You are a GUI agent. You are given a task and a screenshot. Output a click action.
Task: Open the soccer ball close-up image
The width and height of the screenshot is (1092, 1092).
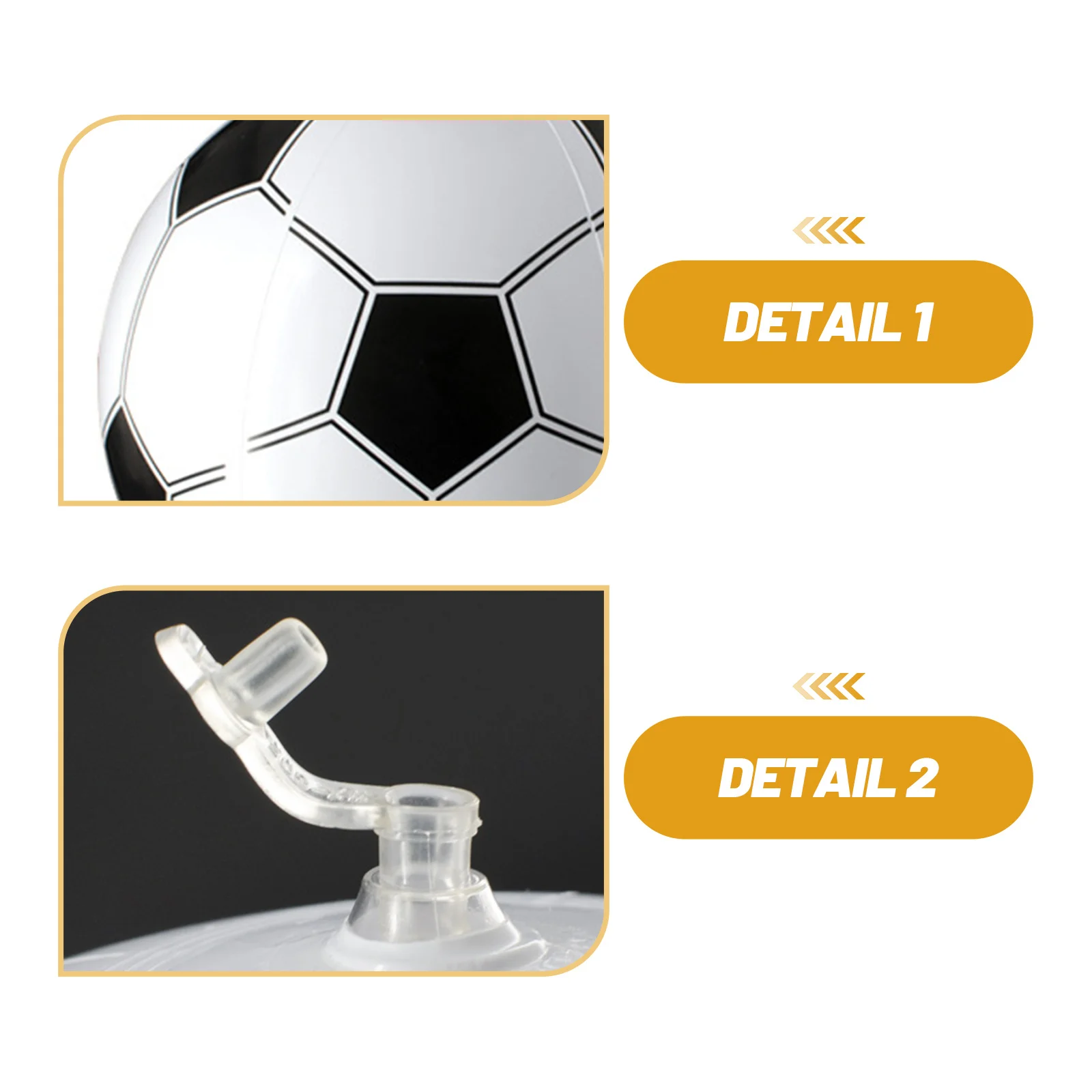point(333,311)
